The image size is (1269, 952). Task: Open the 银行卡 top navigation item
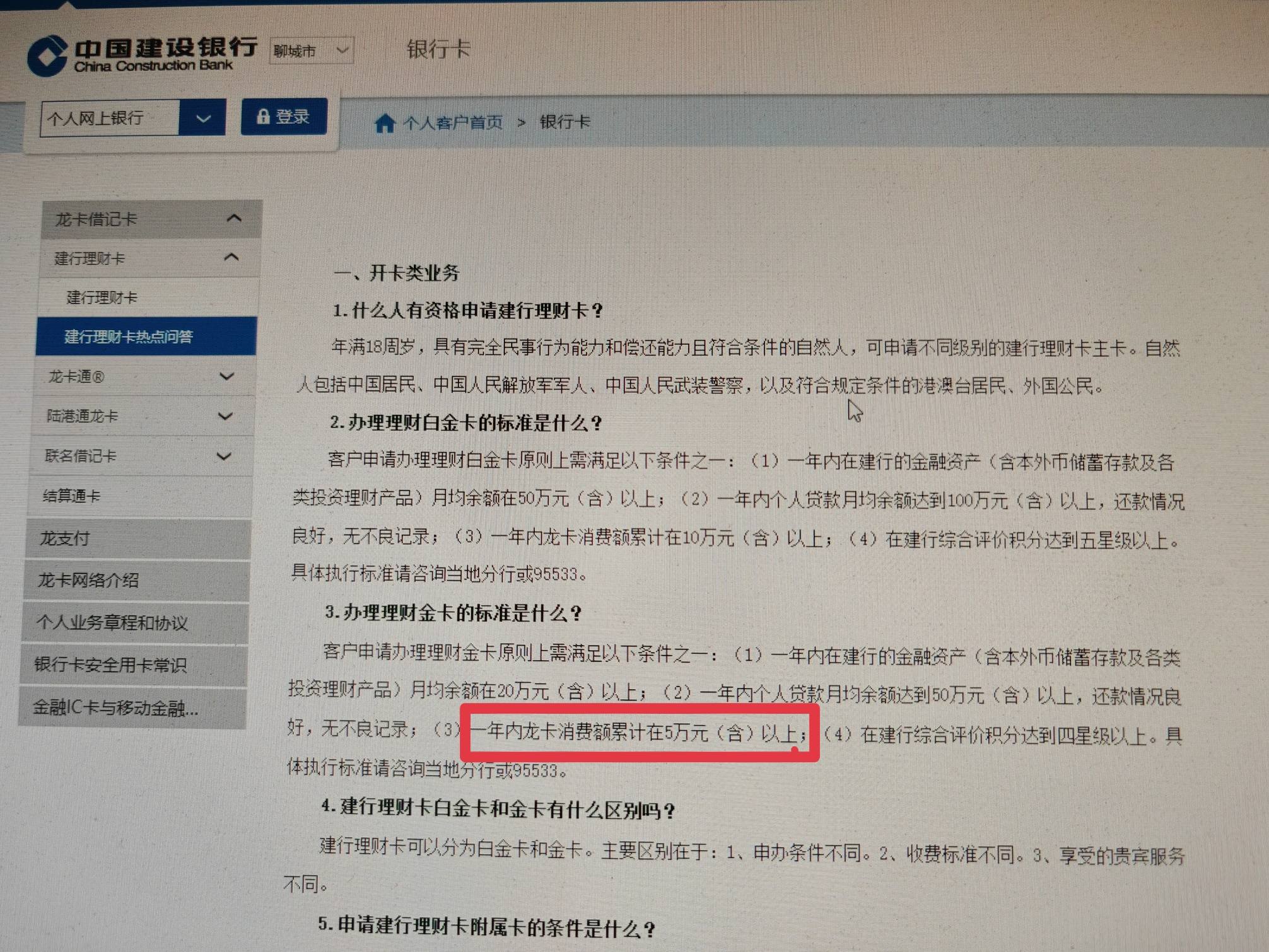438,49
